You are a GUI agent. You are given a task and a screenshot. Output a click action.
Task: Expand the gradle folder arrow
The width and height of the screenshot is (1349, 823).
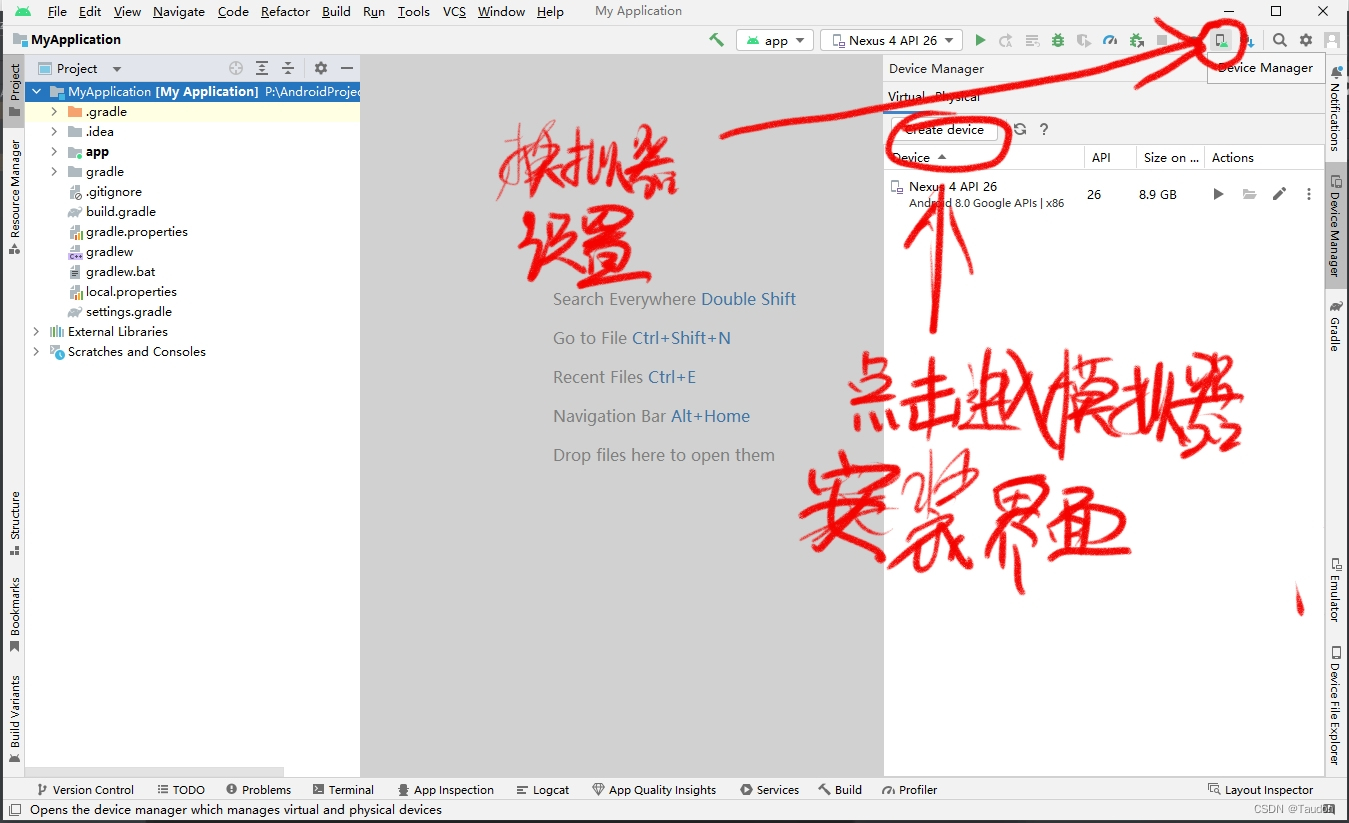point(55,171)
